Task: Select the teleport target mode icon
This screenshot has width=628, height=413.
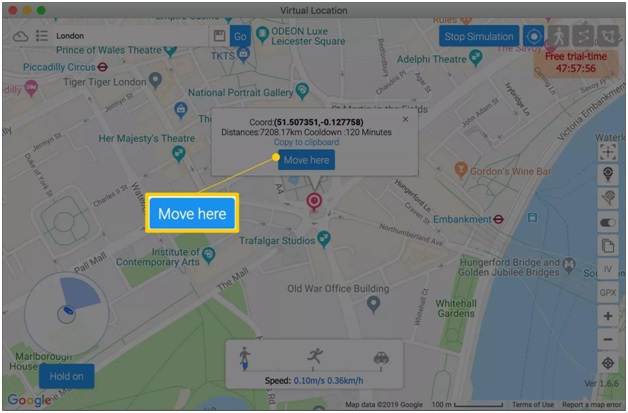Action: click(x=534, y=36)
